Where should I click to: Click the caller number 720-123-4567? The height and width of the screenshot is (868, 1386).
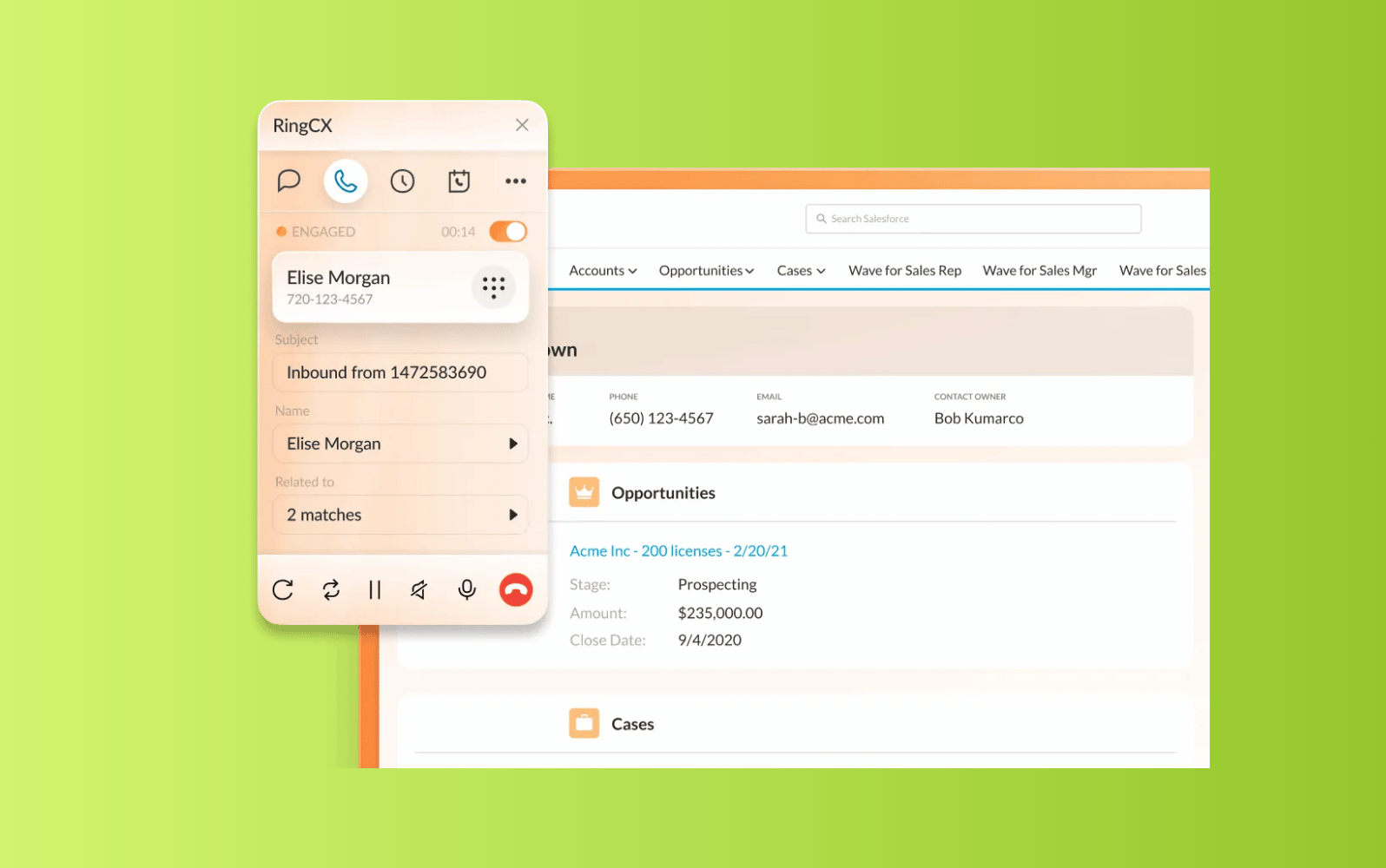pos(330,299)
